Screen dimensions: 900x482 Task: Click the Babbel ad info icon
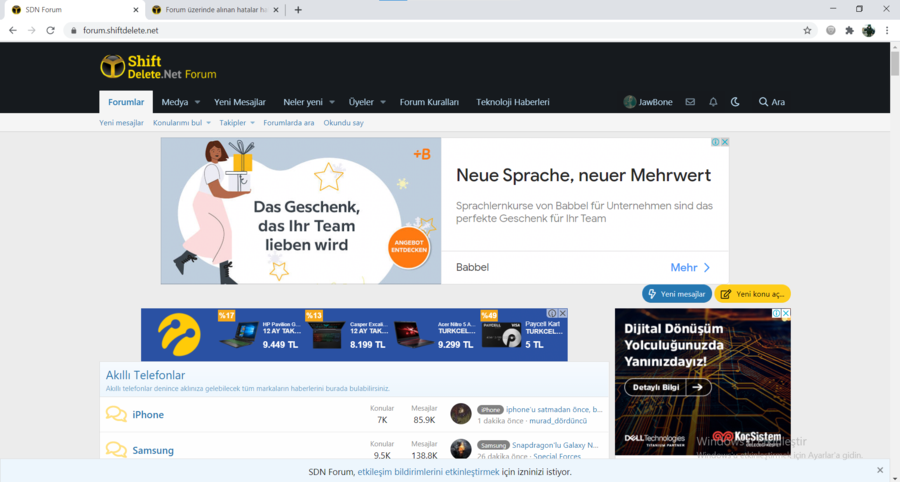[x=716, y=142]
